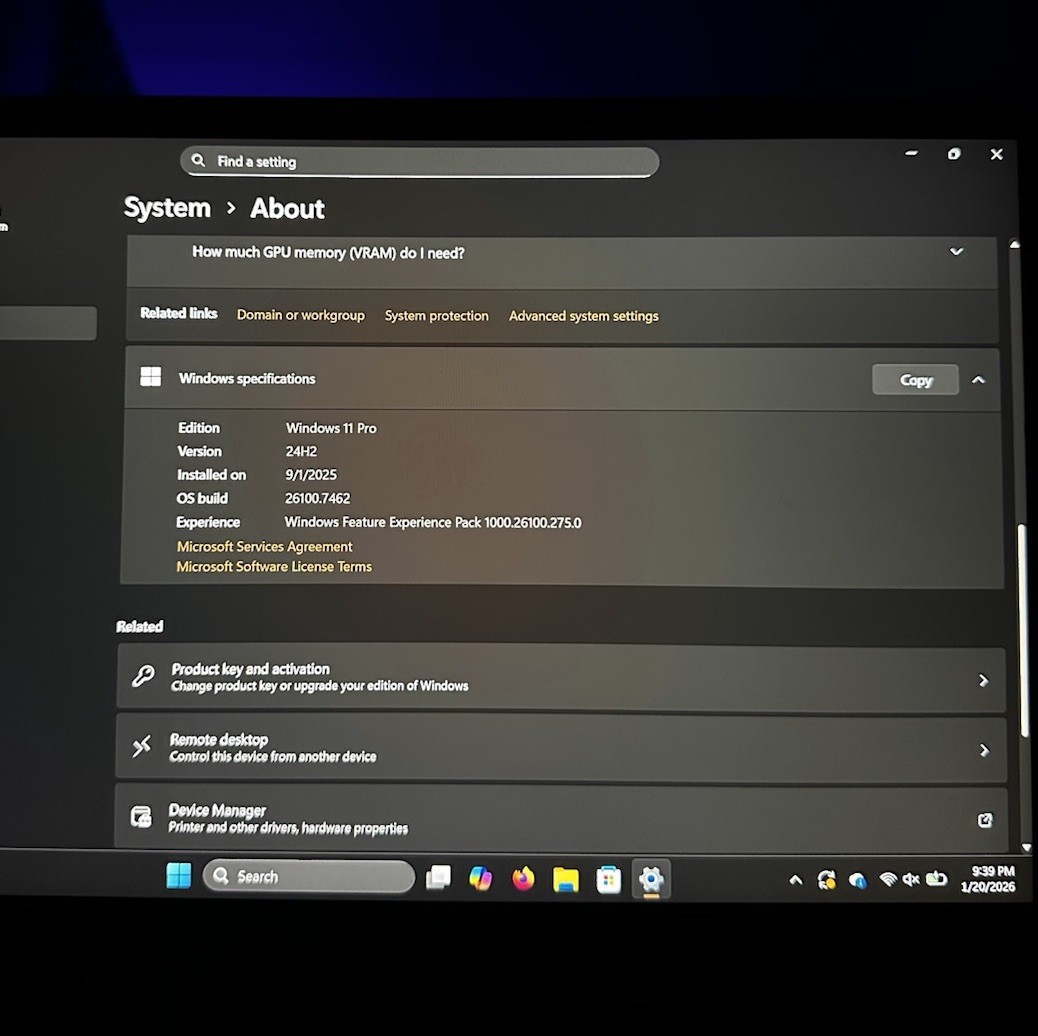Select the Windows 11 Pro edition text
The width and height of the screenshot is (1038, 1036).
click(x=331, y=428)
